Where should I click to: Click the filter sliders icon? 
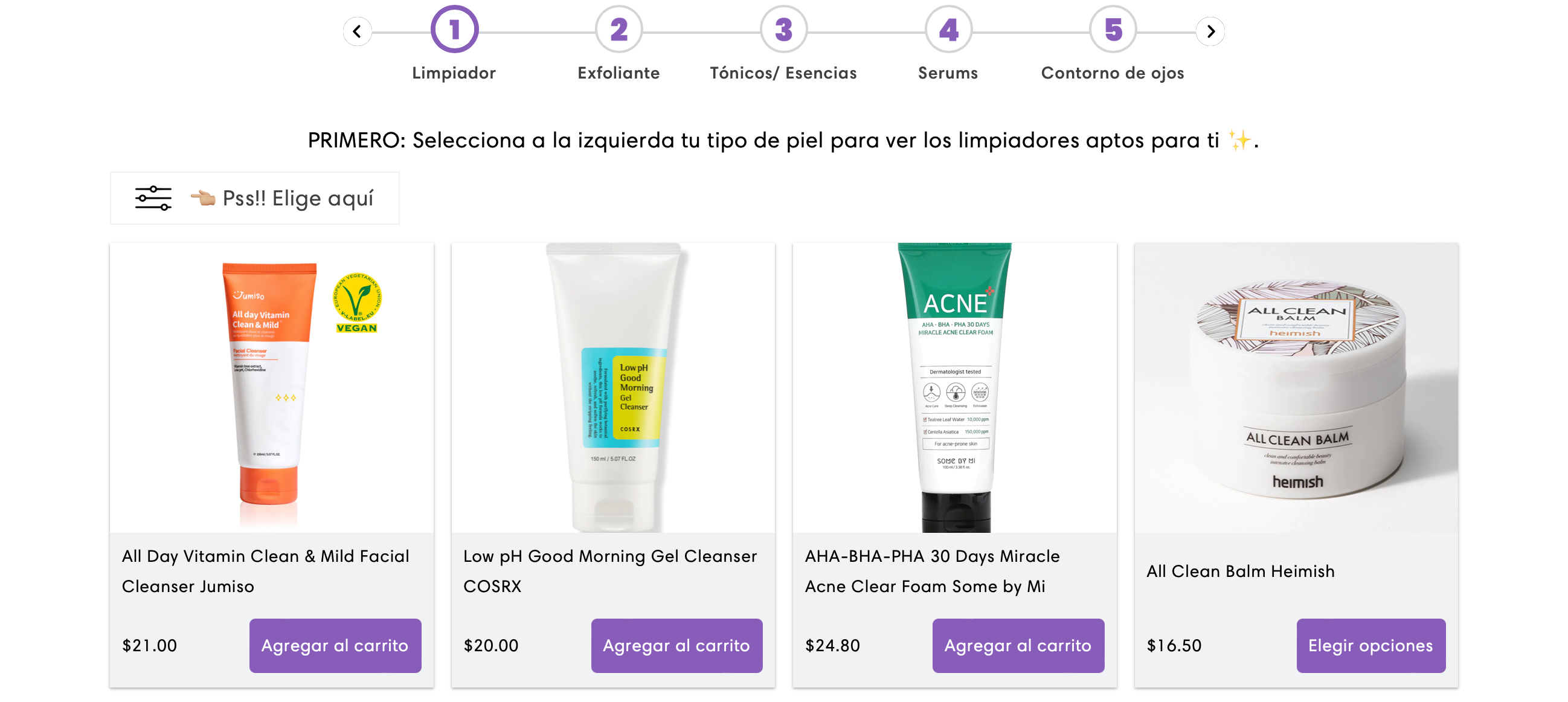point(153,198)
